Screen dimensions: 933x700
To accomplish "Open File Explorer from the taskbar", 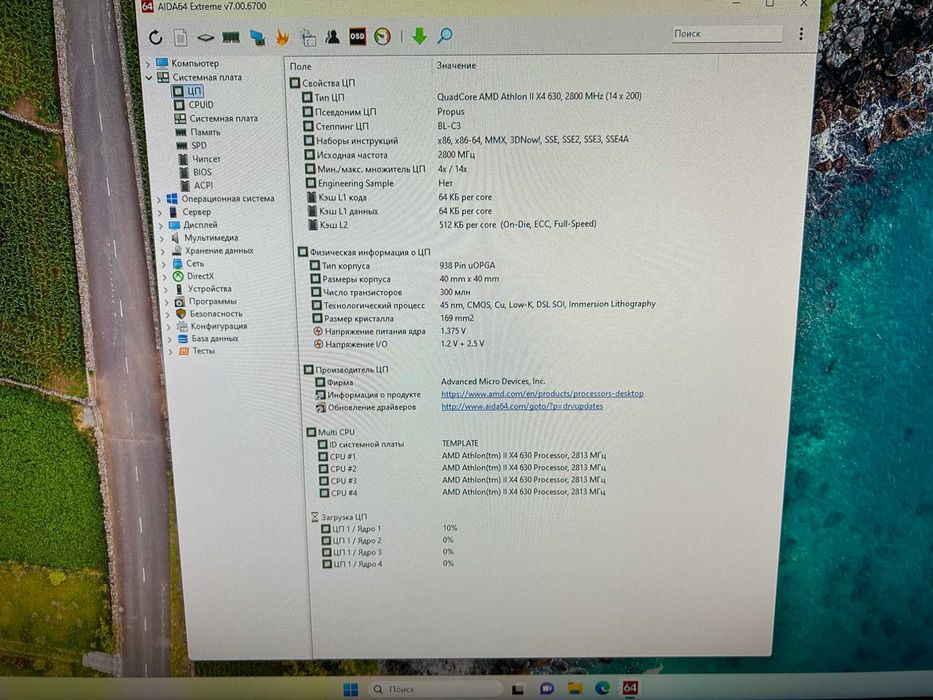I will tap(575, 688).
